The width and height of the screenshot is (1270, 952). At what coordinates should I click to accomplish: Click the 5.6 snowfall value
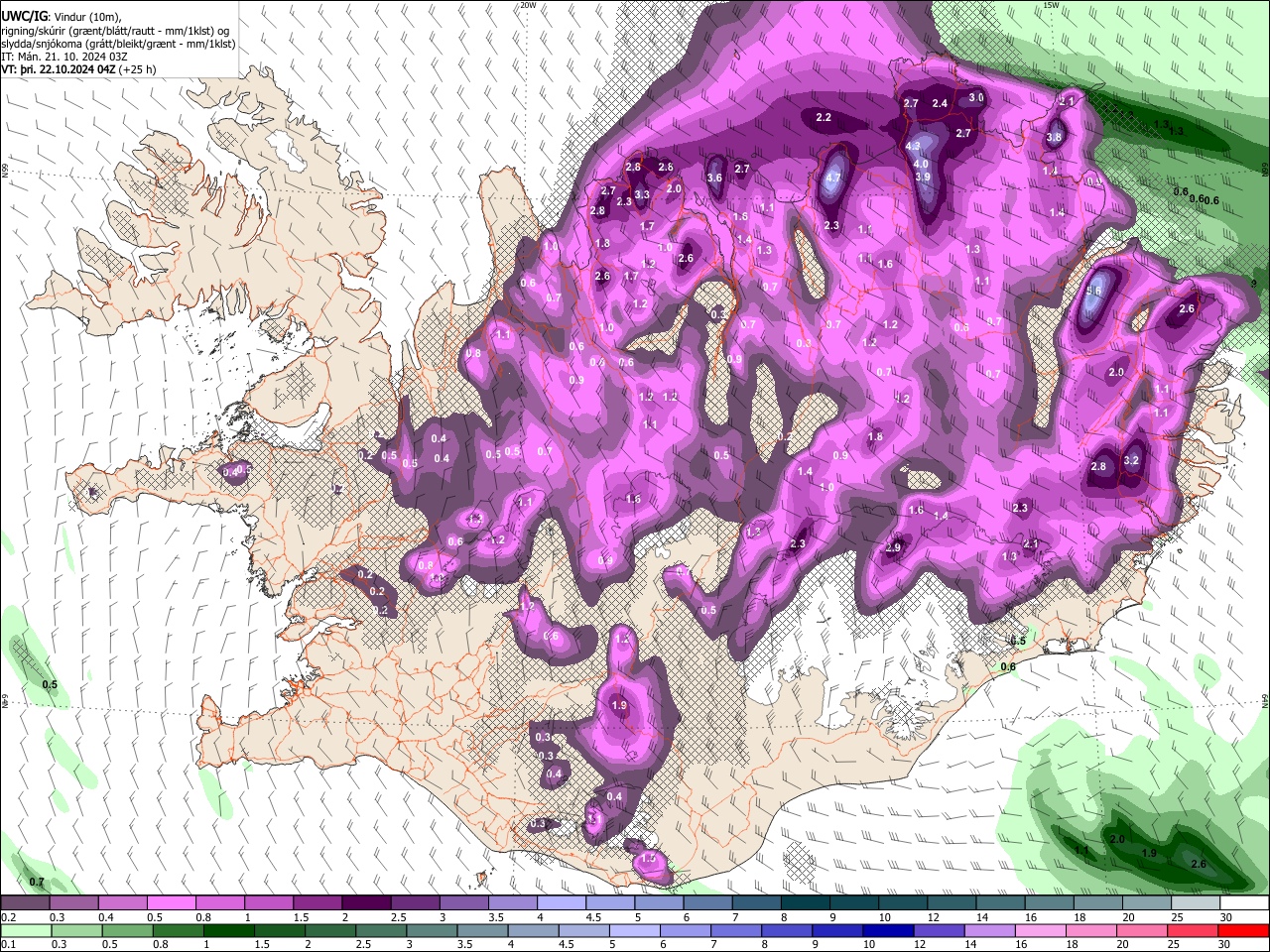[x=1093, y=292]
